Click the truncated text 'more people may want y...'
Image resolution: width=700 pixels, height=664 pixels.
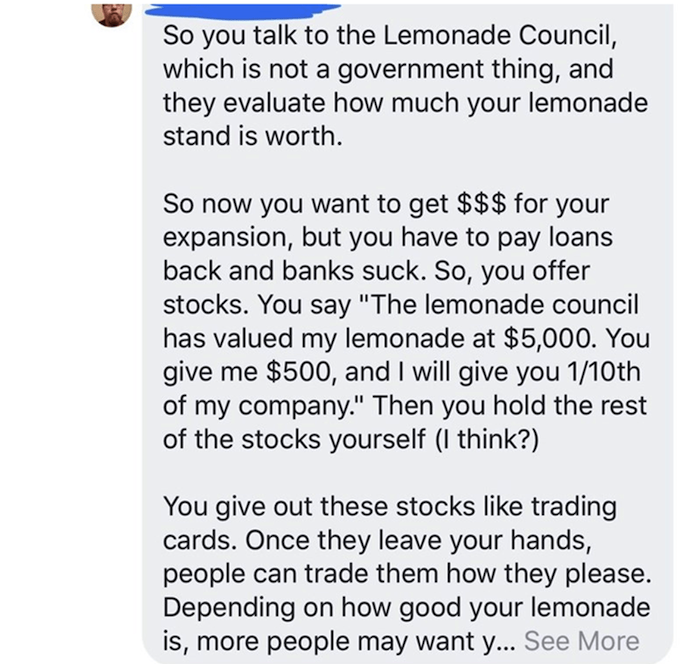click(356, 642)
